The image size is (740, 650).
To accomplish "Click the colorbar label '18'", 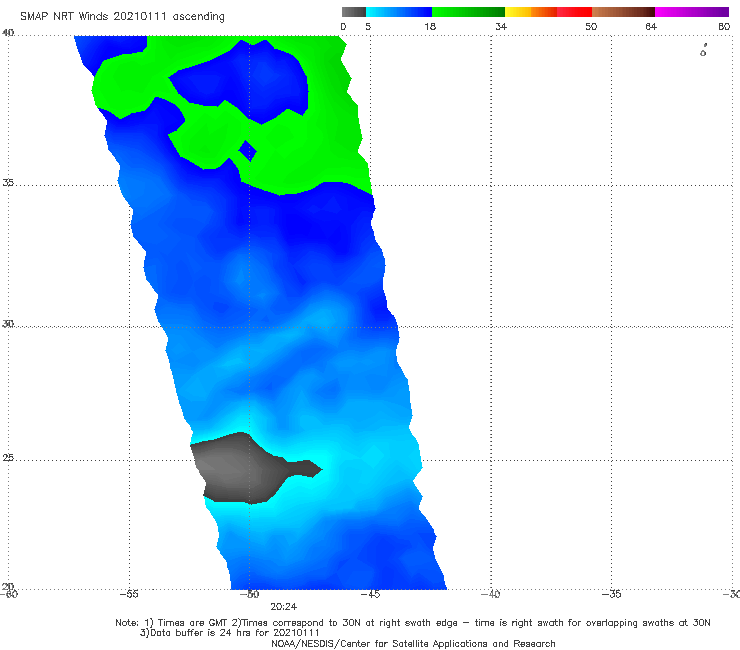I will pyautogui.click(x=430, y=27).
